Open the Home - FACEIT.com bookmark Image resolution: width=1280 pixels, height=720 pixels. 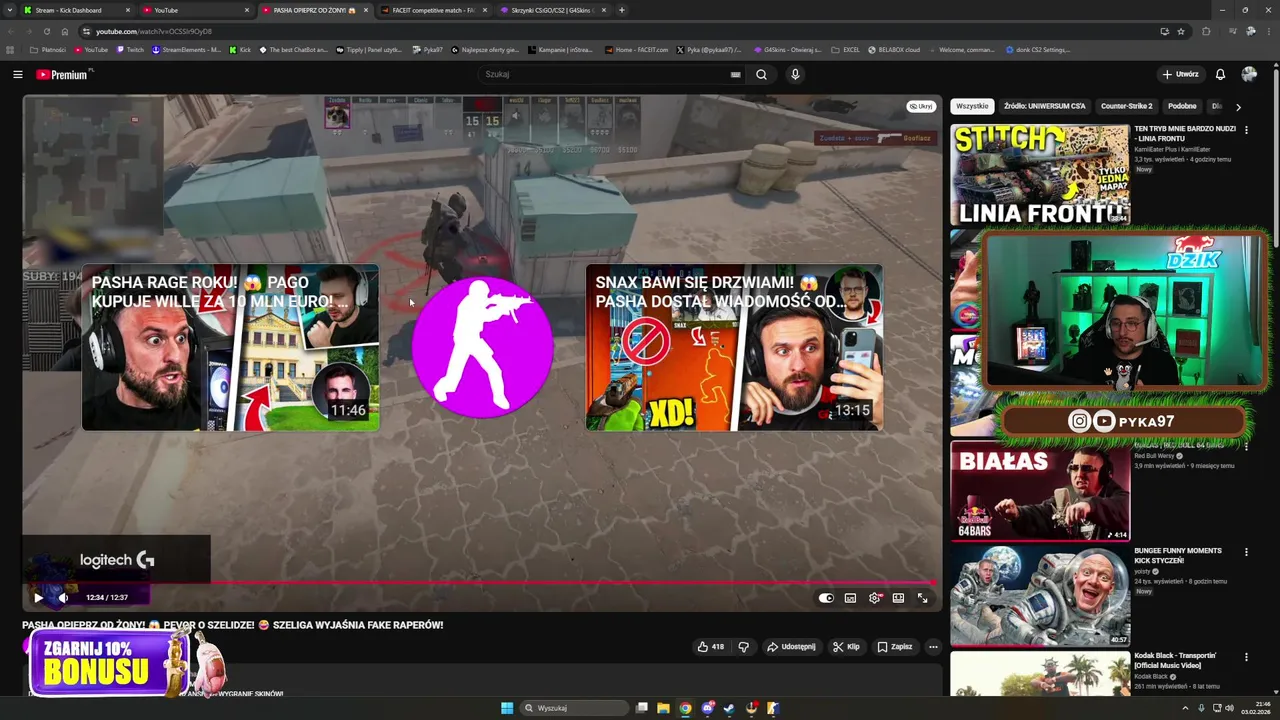[636, 49]
